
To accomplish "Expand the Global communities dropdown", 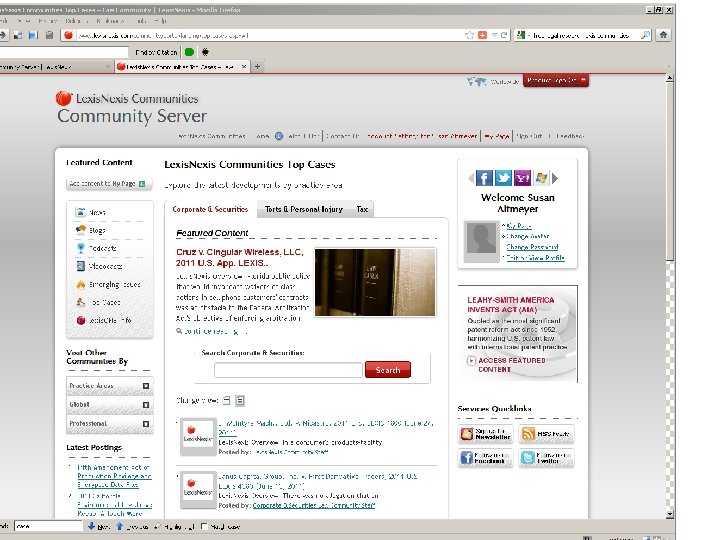I will [x=110, y=405].
